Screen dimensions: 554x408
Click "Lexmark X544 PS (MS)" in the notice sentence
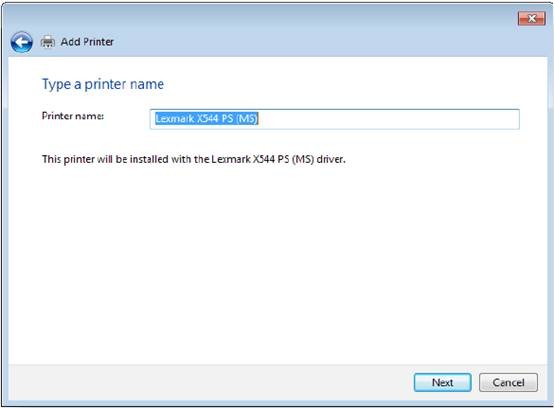coord(263,159)
